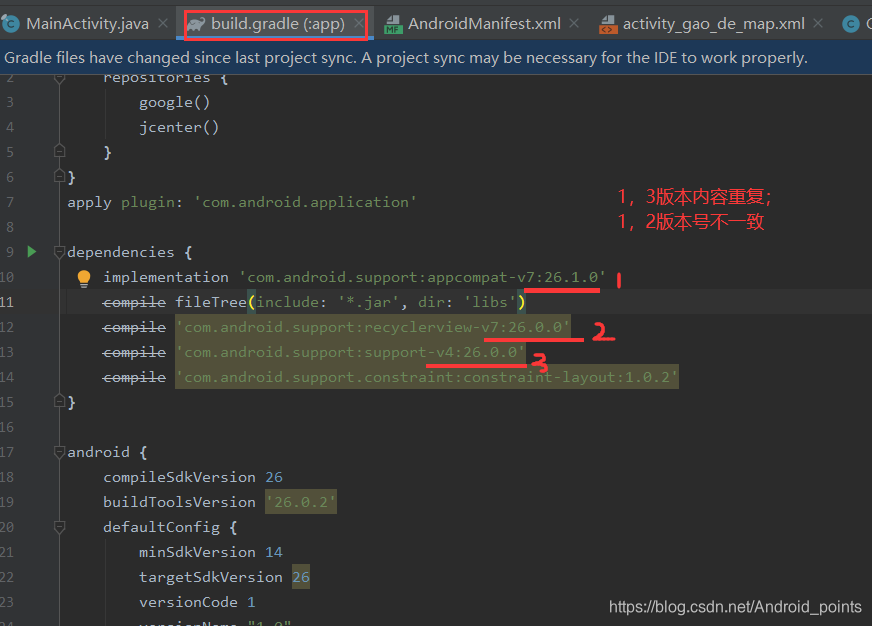Viewport: 872px width, 626px height.
Task: Click the MainActivity.java class icon
Action: [x=10, y=24]
